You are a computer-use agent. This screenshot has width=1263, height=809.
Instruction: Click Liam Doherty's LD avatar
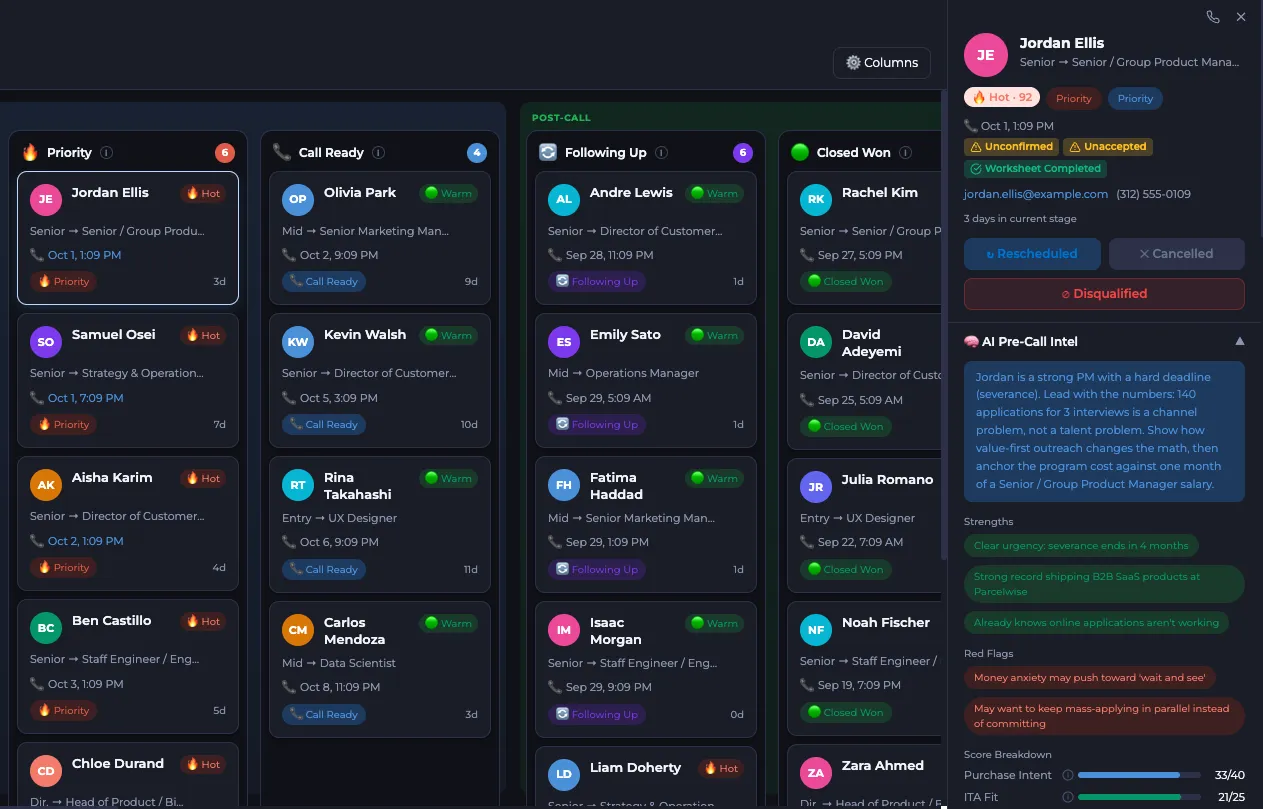[564, 775]
